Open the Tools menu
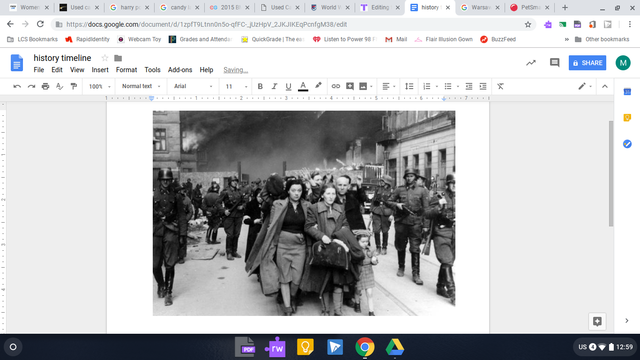The image size is (640, 360). tap(152, 70)
